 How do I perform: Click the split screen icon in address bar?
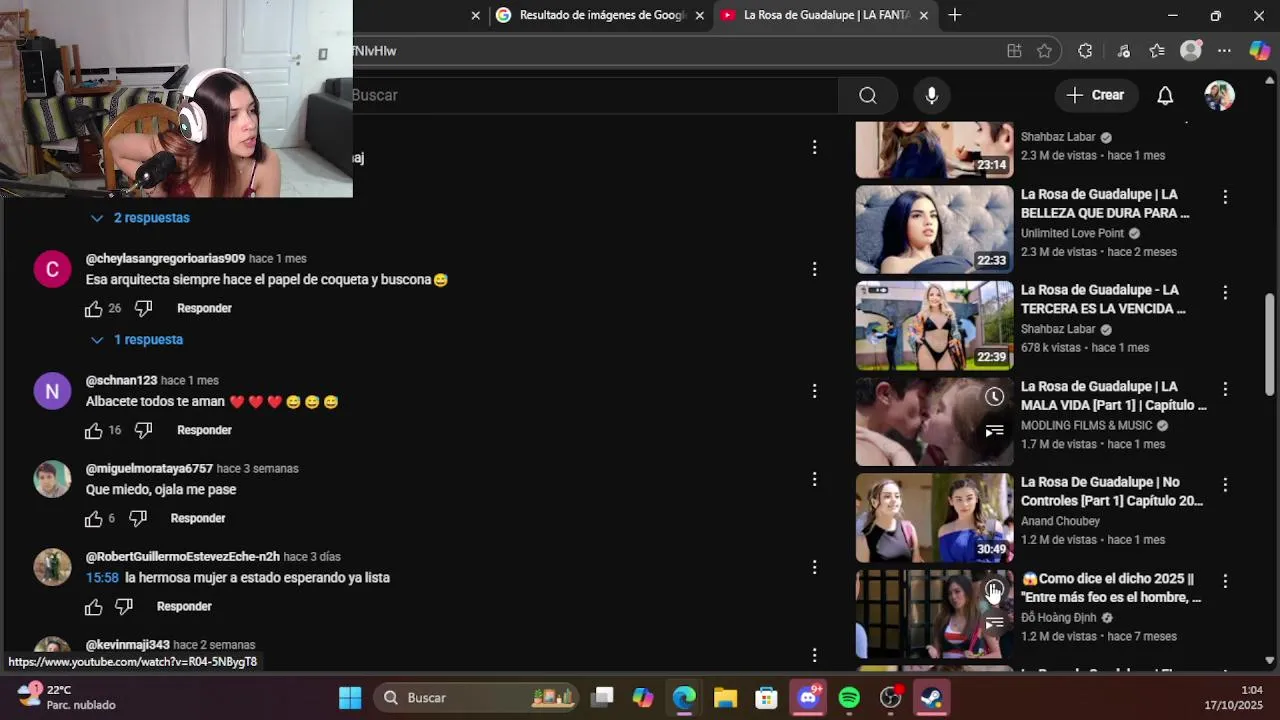(1014, 51)
